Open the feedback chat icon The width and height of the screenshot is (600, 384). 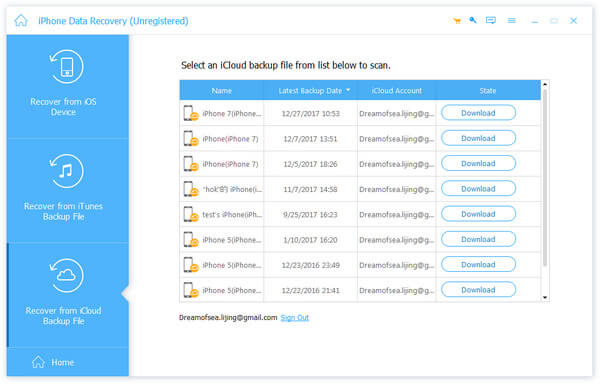click(491, 20)
